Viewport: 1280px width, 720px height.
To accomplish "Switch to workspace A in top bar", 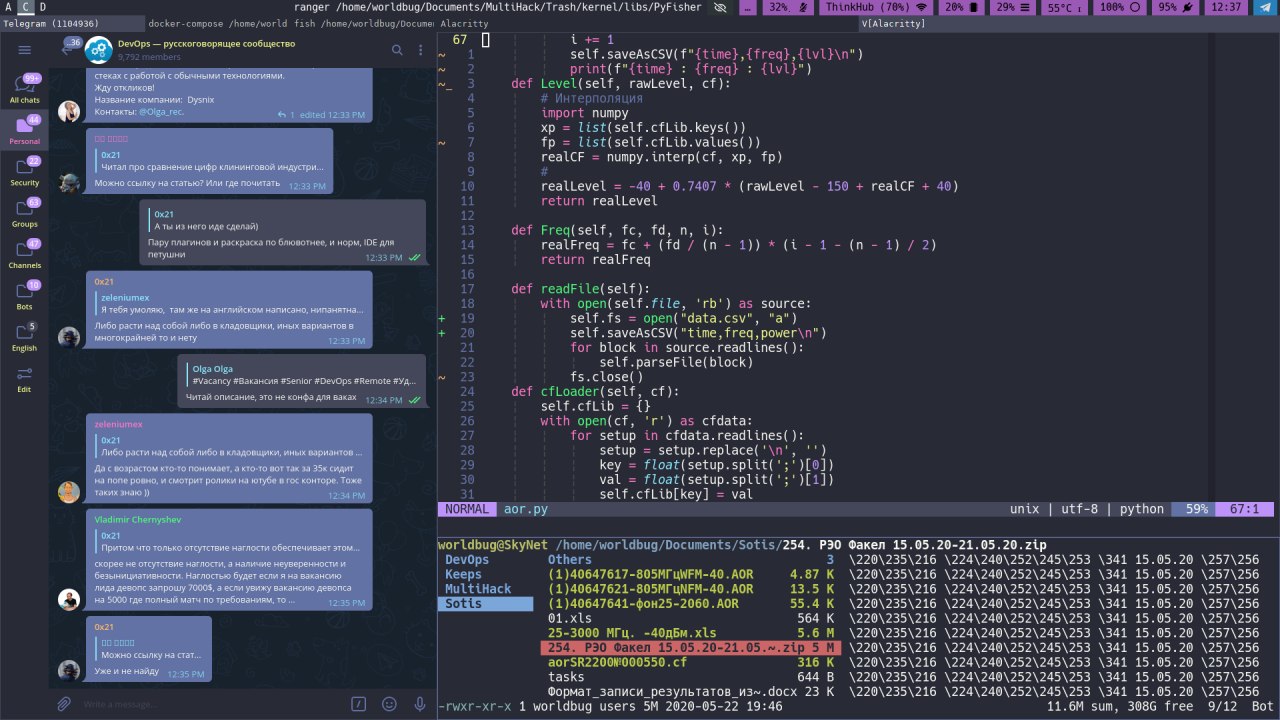I will (8, 7).
